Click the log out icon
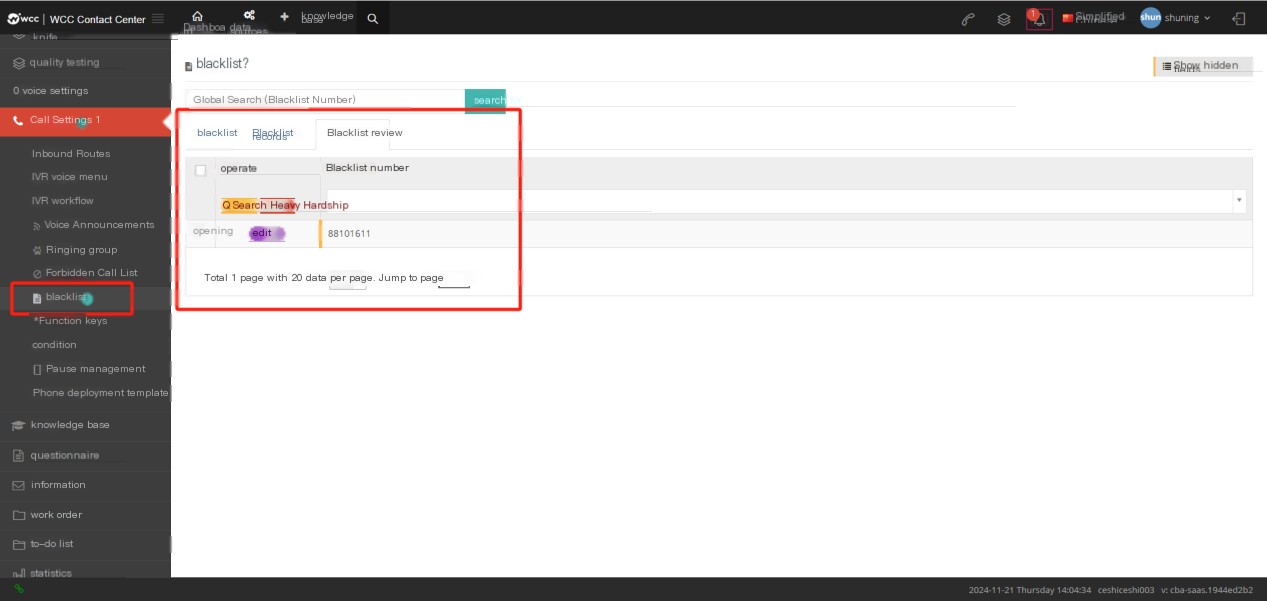The height and width of the screenshot is (601, 1267). [1239, 18]
